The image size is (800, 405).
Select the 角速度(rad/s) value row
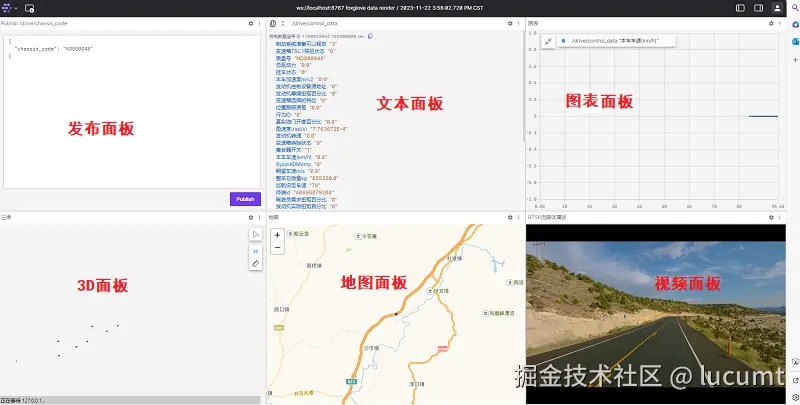[x=311, y=129]
